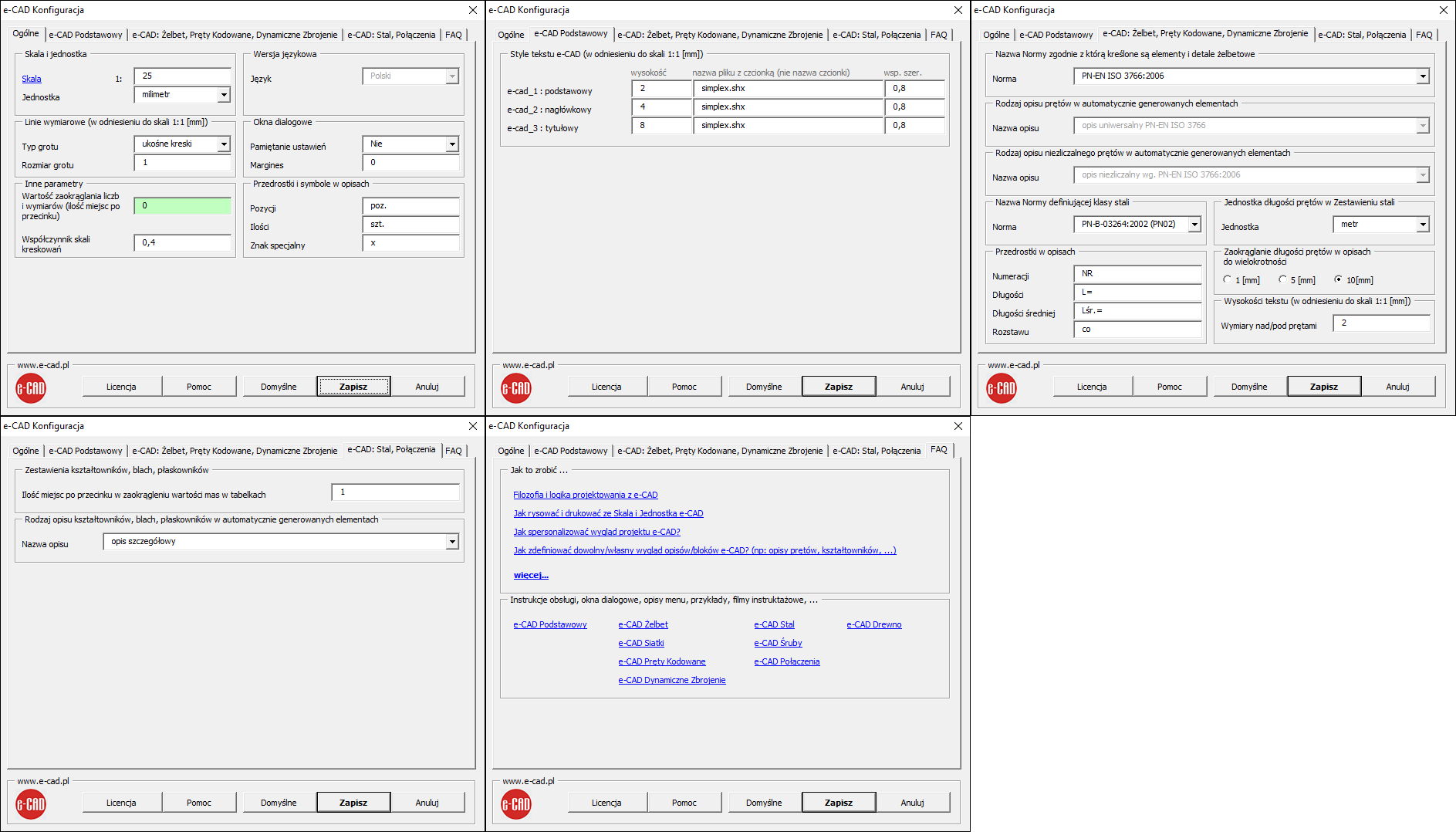The image size is (1456, 832).
Task: Click Zapisz in the FAQ window
Action: (x=839, y=803)
